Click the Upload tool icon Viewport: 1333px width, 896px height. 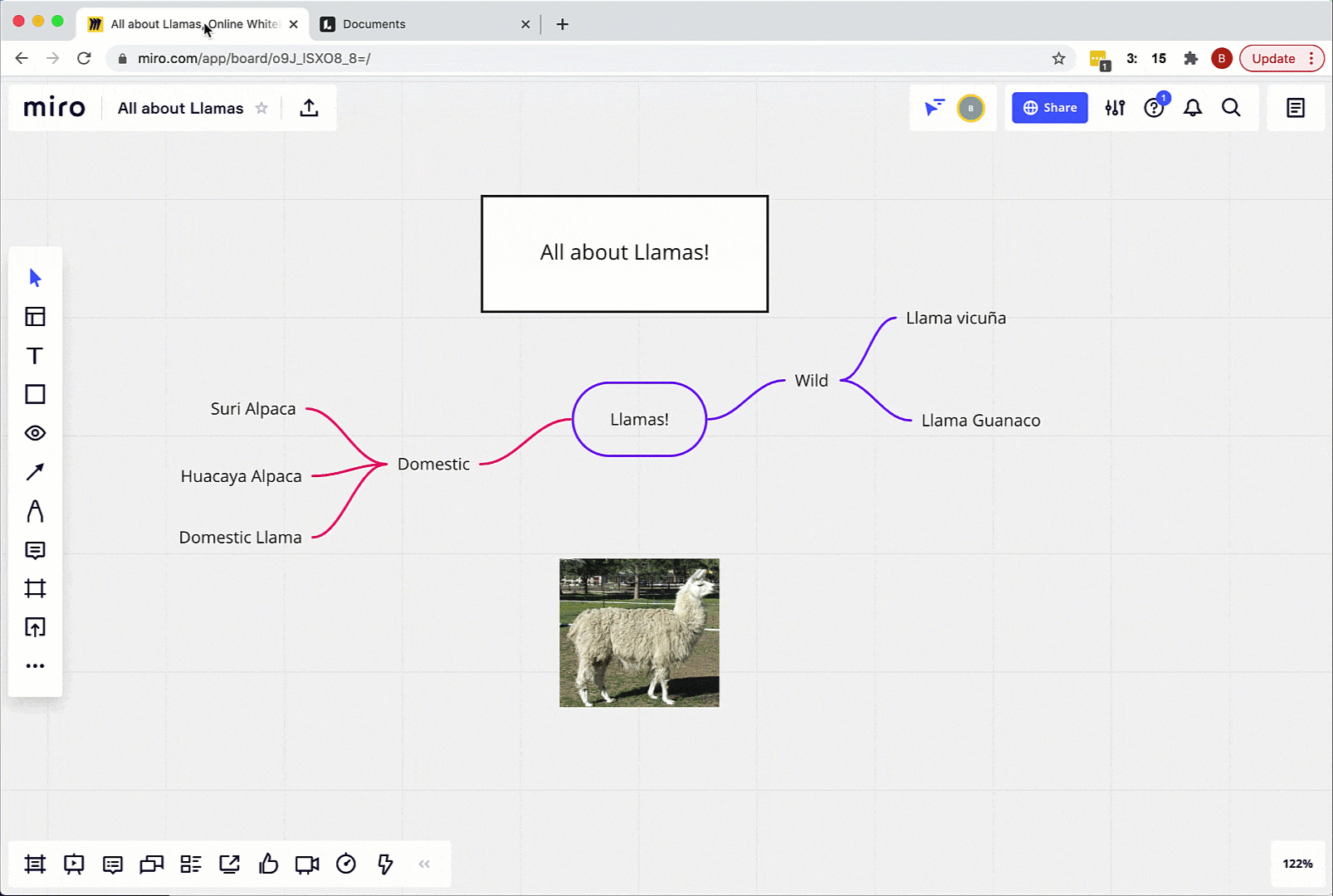click(x=35, y=627)
